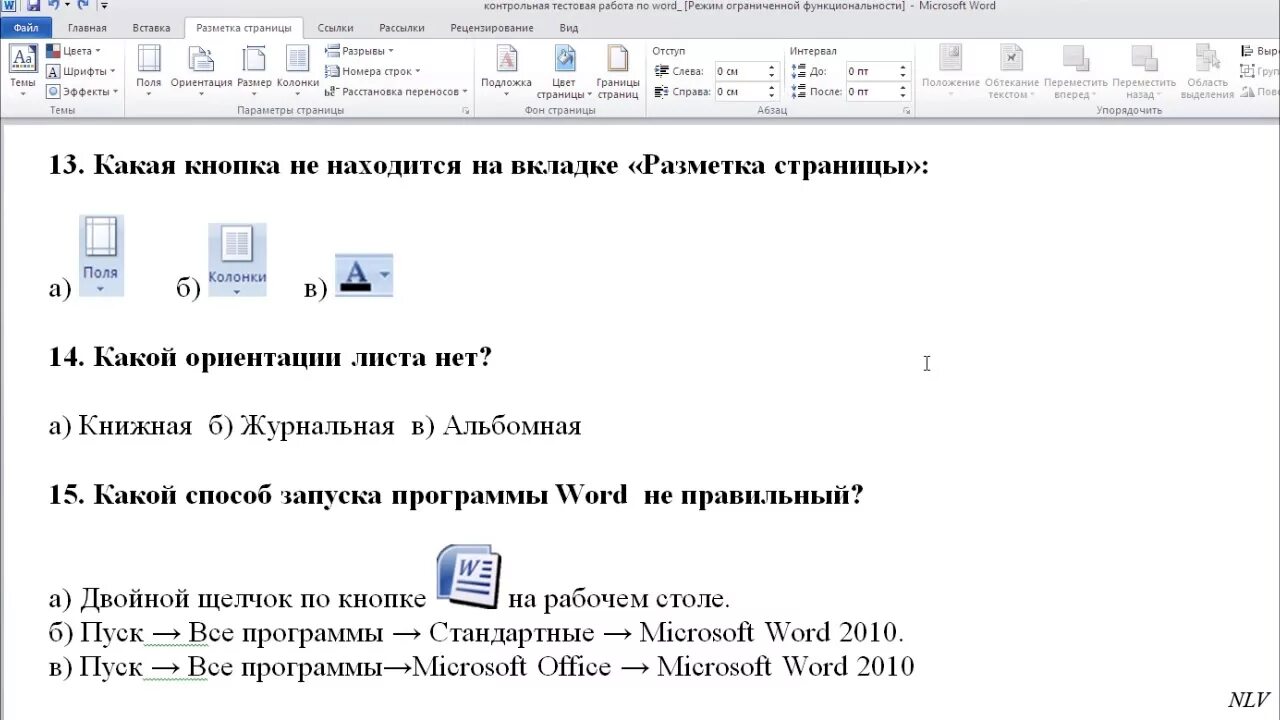Image resolution: width=1280 pixels, height=720 pixels.
Task: Click the Поля margins button in ribbon
Action: pos(149,71)
